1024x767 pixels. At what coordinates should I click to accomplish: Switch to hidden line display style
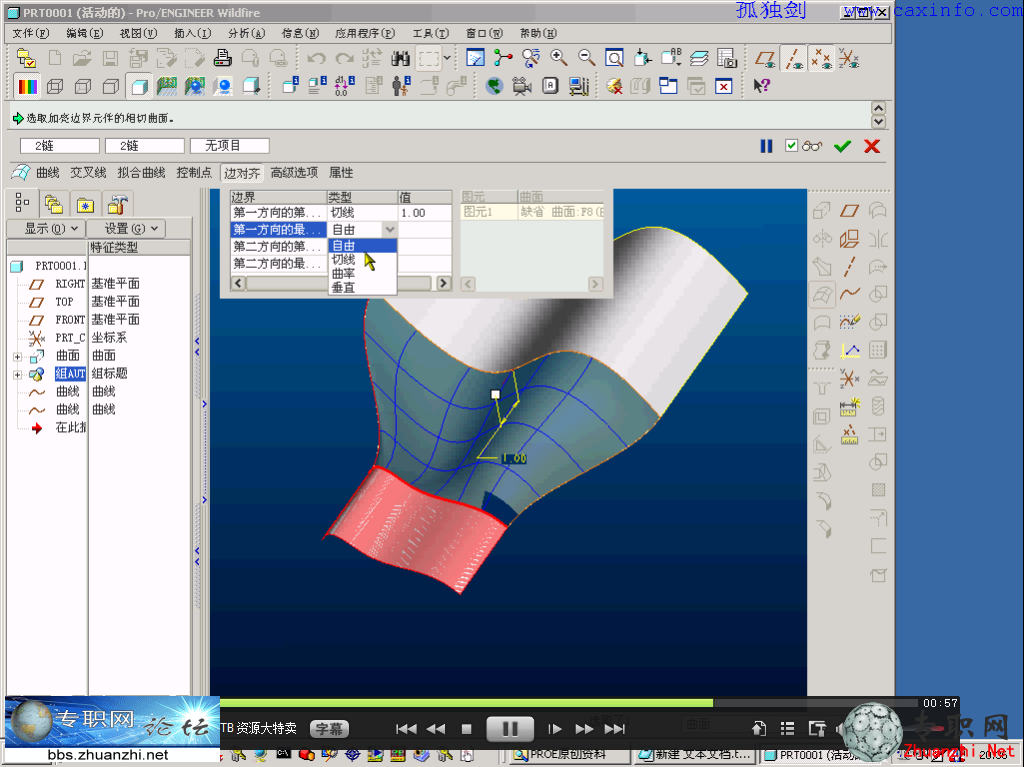pos(83,86)
